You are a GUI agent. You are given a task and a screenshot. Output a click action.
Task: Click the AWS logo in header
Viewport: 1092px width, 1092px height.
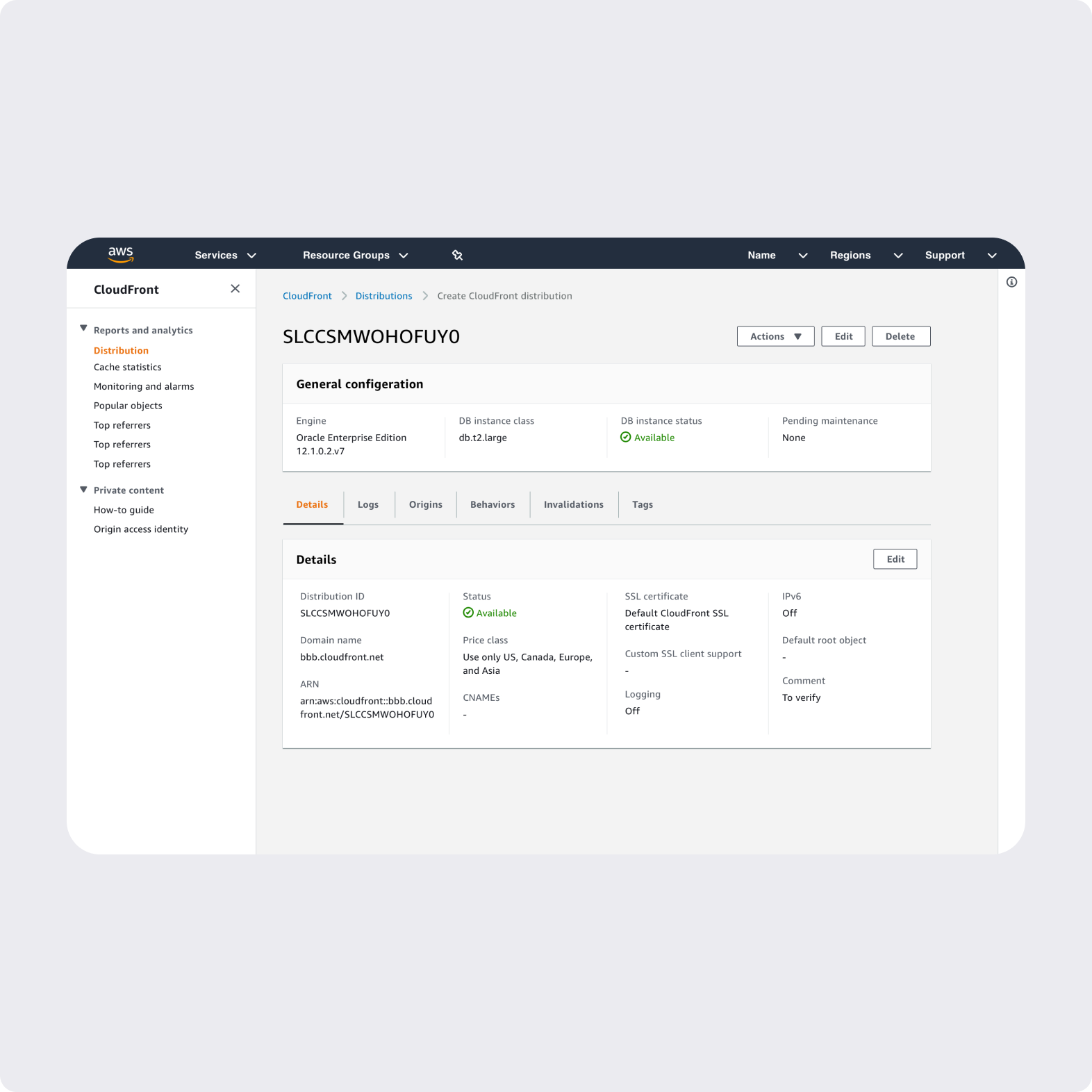[x=120, y=254]
